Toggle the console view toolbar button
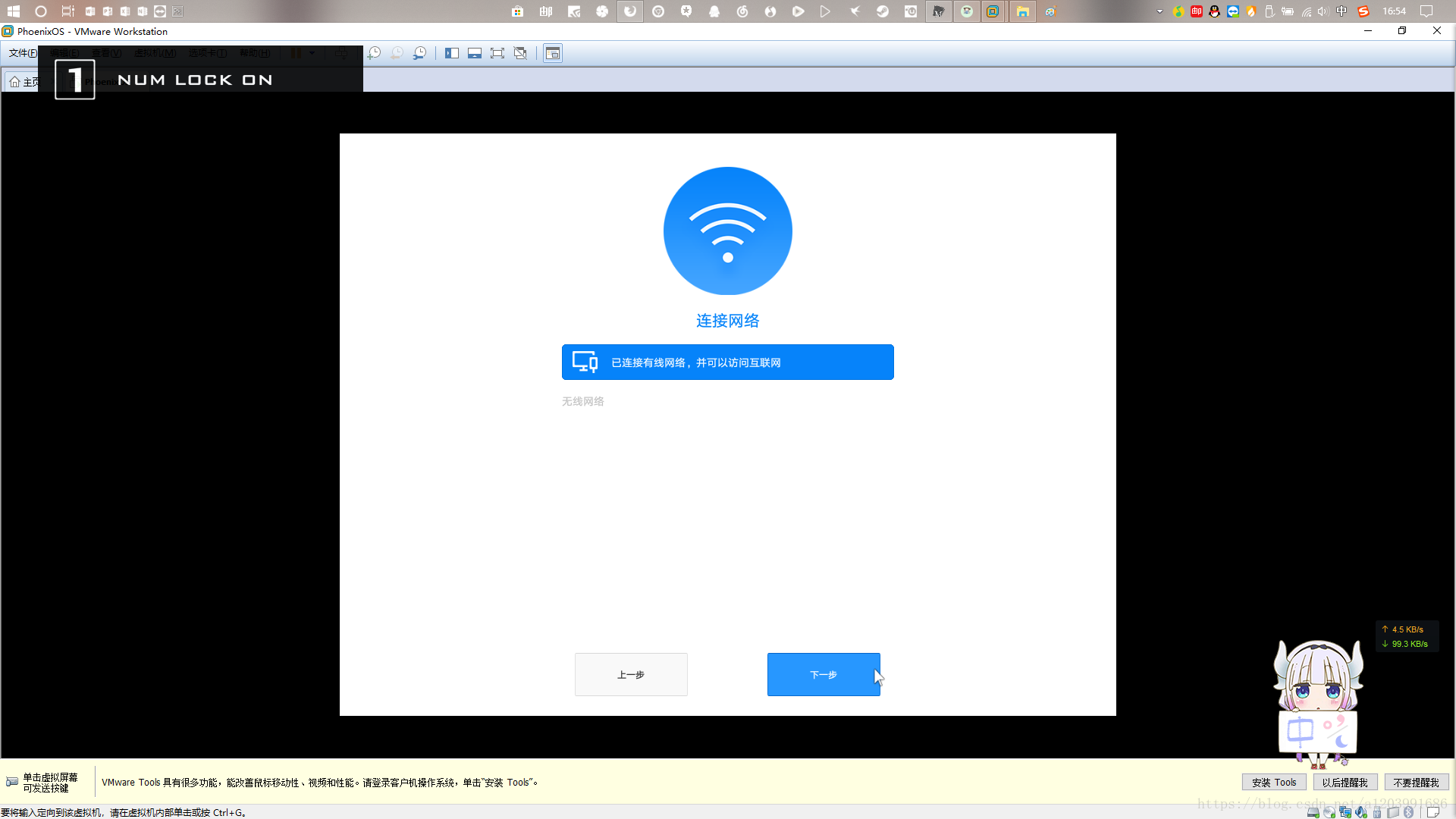Screen dimensions: 1456x819 [553, 53]
